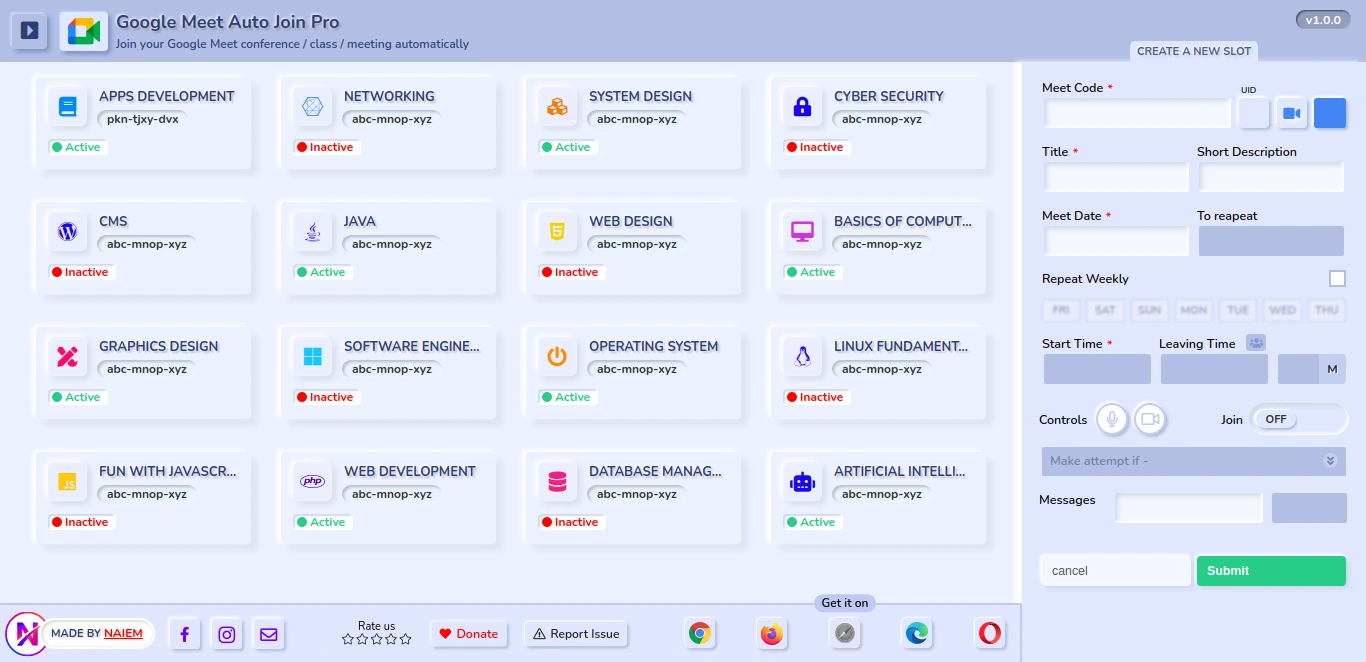1366x662 pixels.
Task: Click the email envelope icon
Action: (268, 634)
